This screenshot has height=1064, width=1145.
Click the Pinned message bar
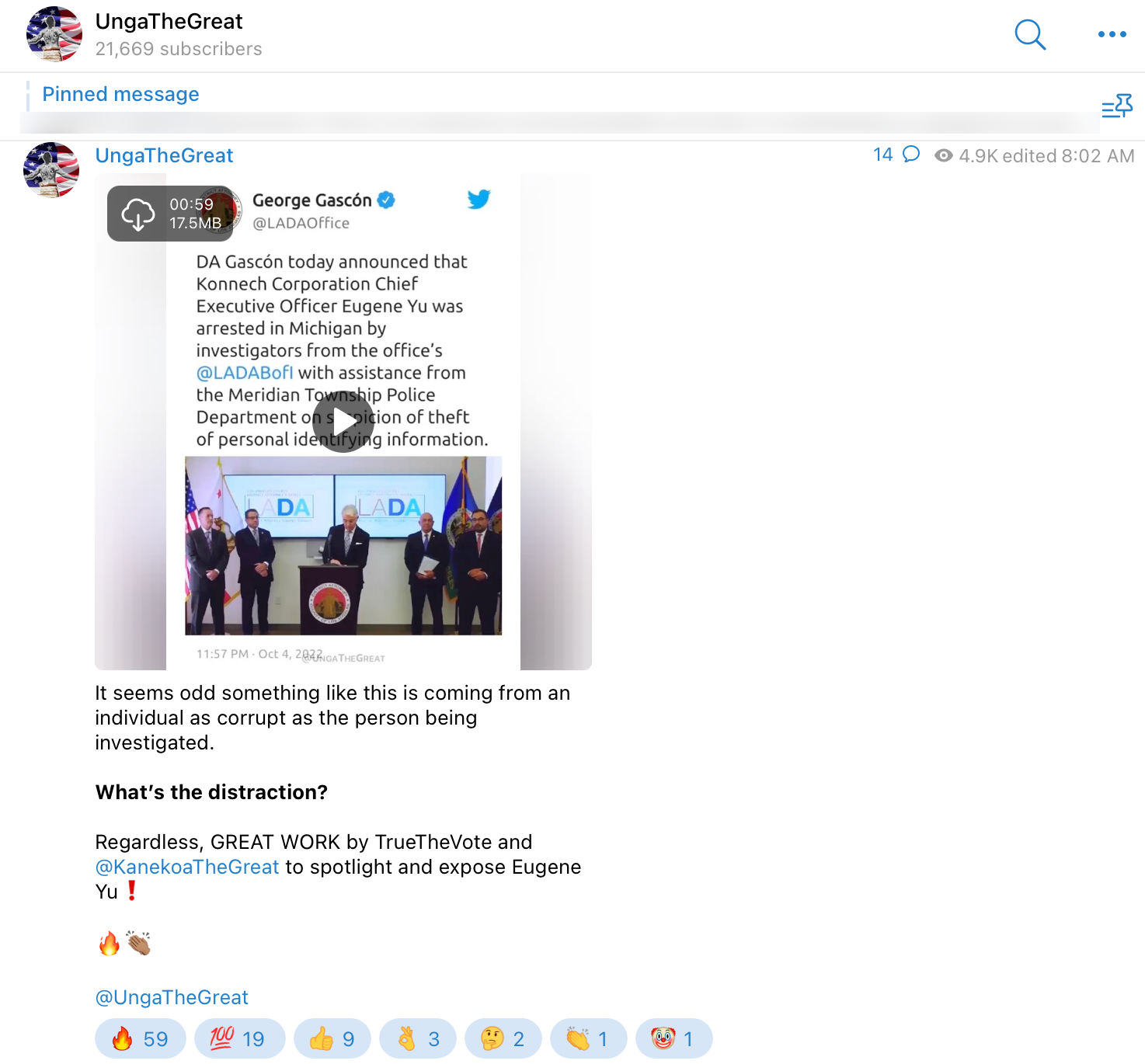[120, 95]
